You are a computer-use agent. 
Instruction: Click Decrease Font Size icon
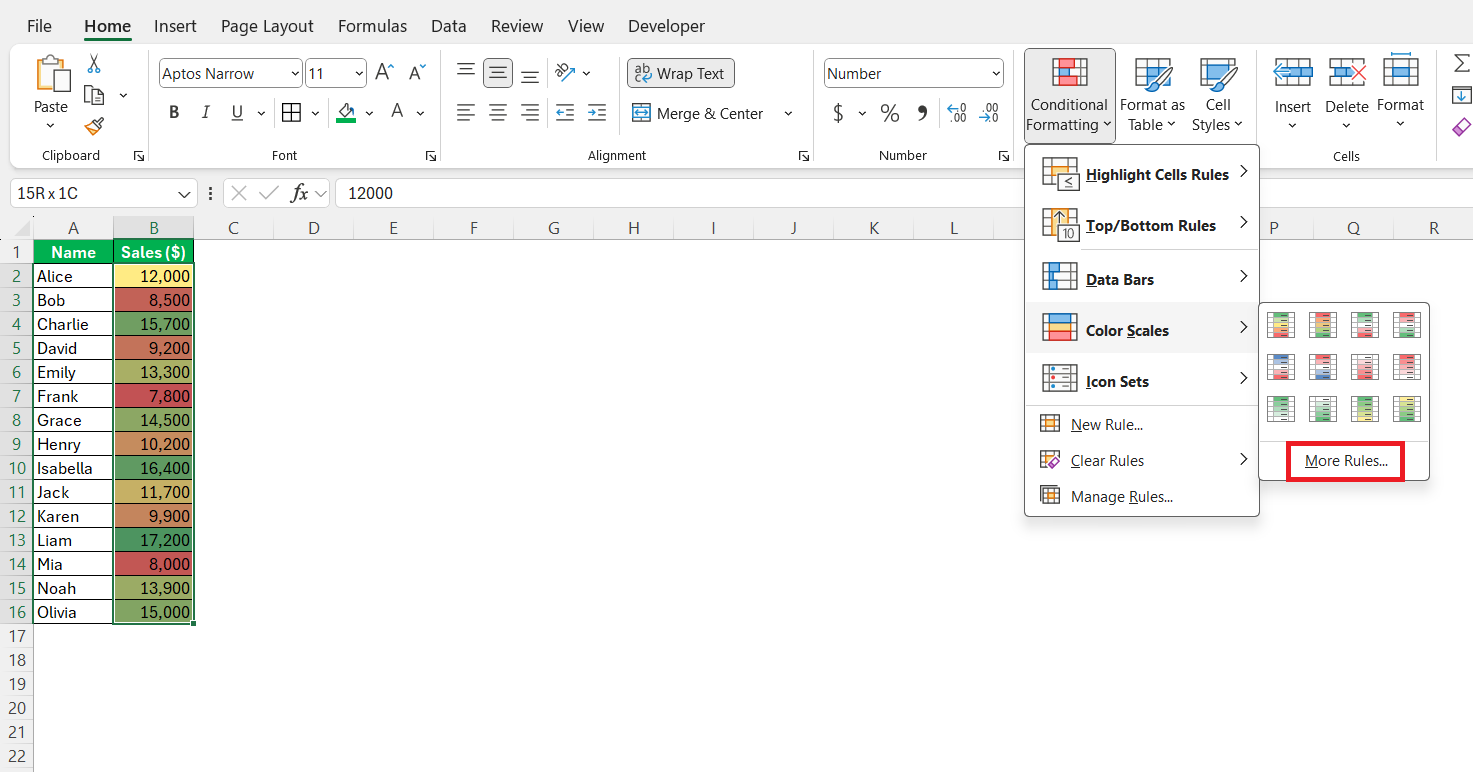pos(417,73)
